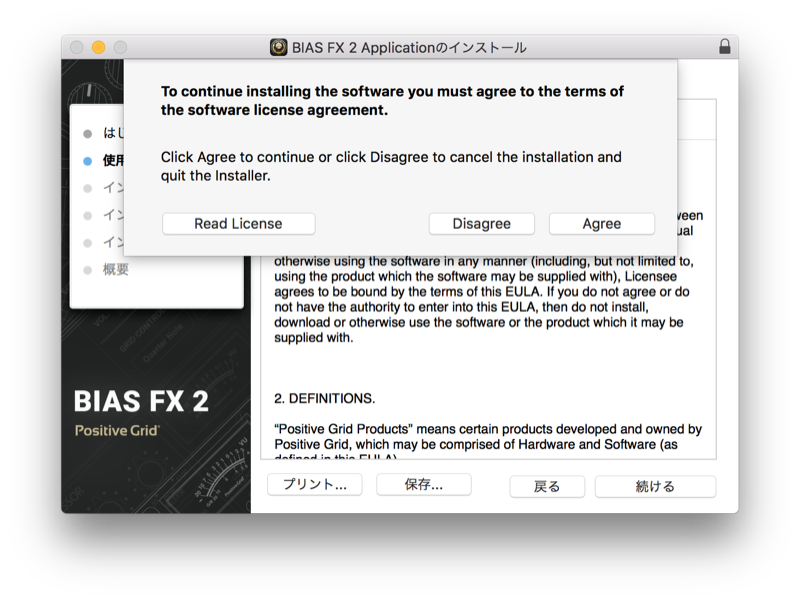Click the BIAS FX 2 installer title icon

click(x=279, y=47)
